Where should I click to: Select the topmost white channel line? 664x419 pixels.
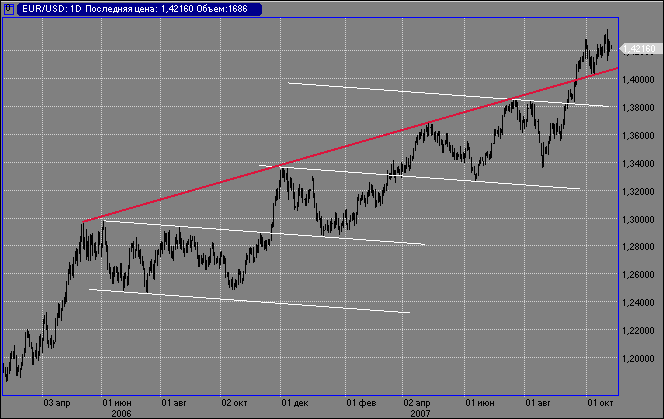450,95
